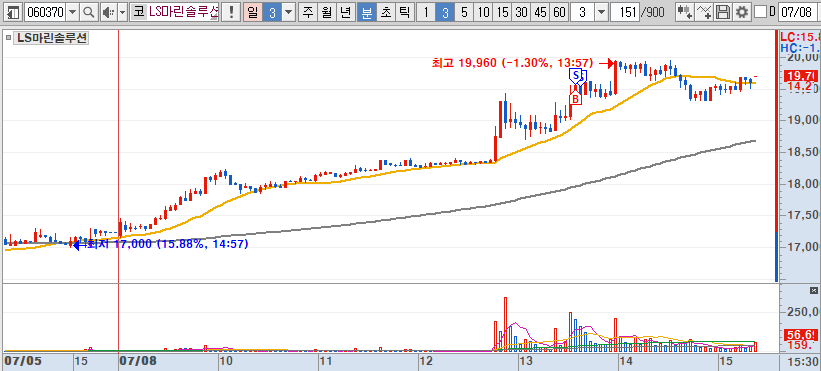Click the 코 market badge
821x371 pixels.
point(138,12)
